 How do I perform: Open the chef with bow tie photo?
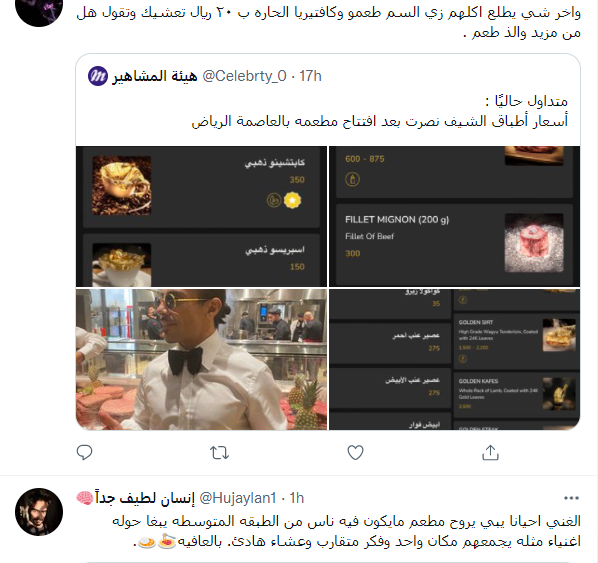tap(201, 359)
